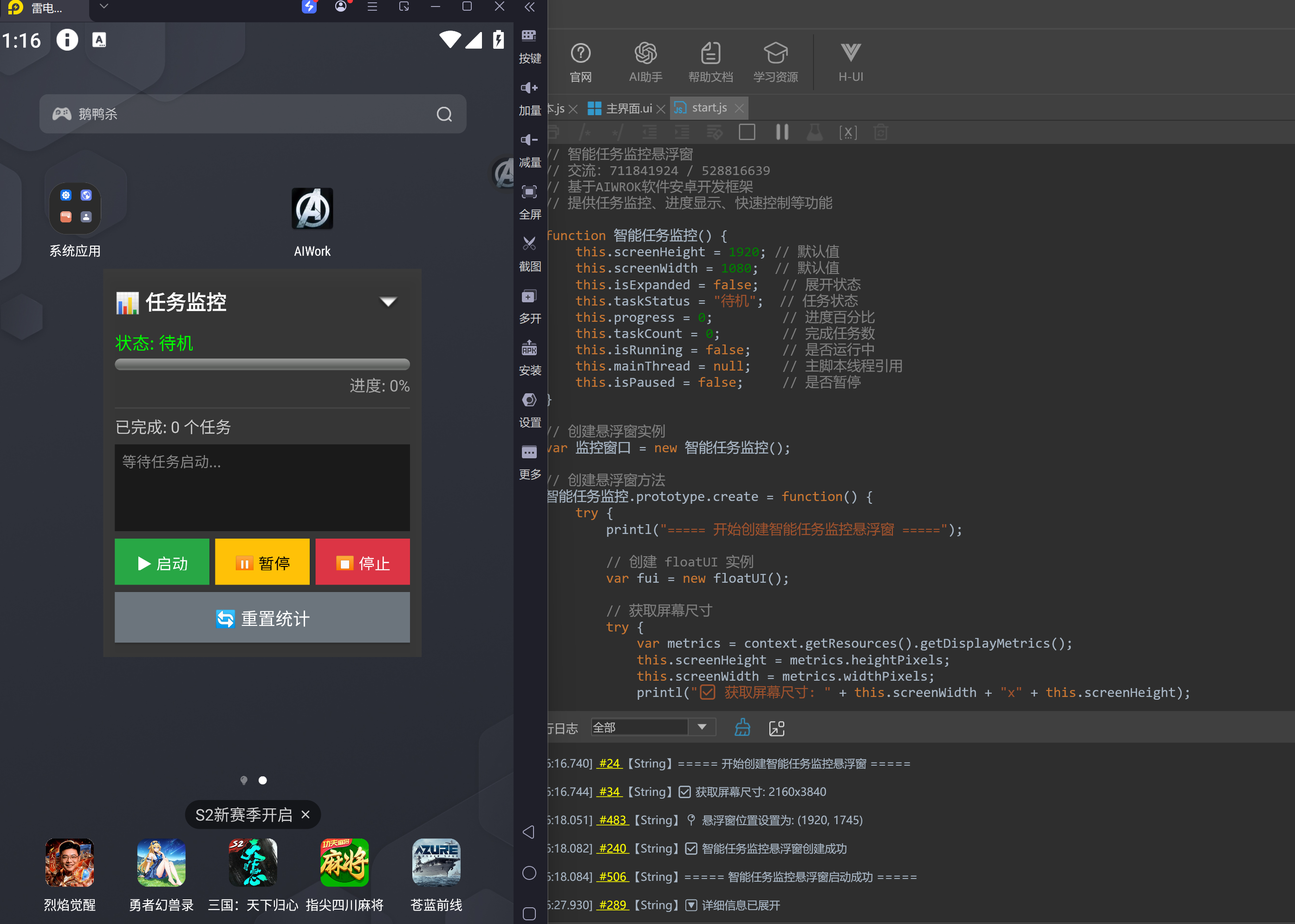Screen dimensions: 1295x924
Task: Click the stop script square icon
Action: 747,132
